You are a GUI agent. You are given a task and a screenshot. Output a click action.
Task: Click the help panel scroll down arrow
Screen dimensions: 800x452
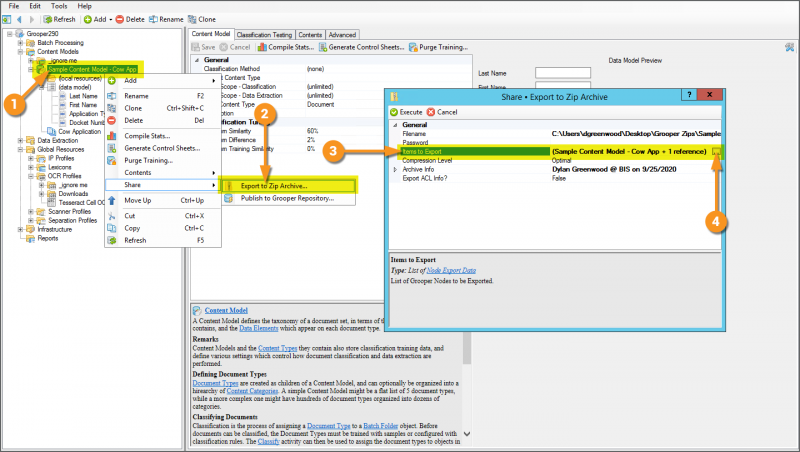pyautogui.click(x=466, y=434)
